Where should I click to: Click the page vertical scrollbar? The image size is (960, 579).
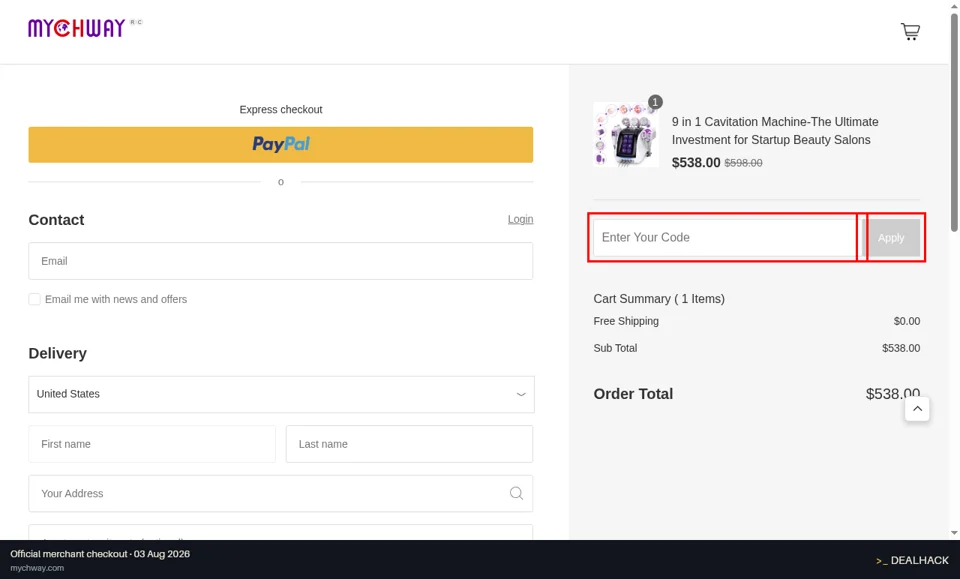pos(954,122)
